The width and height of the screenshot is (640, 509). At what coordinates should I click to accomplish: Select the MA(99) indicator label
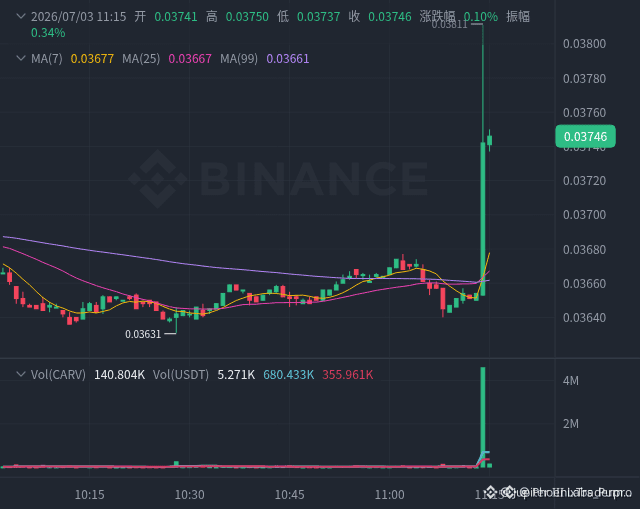pos(239,59)
